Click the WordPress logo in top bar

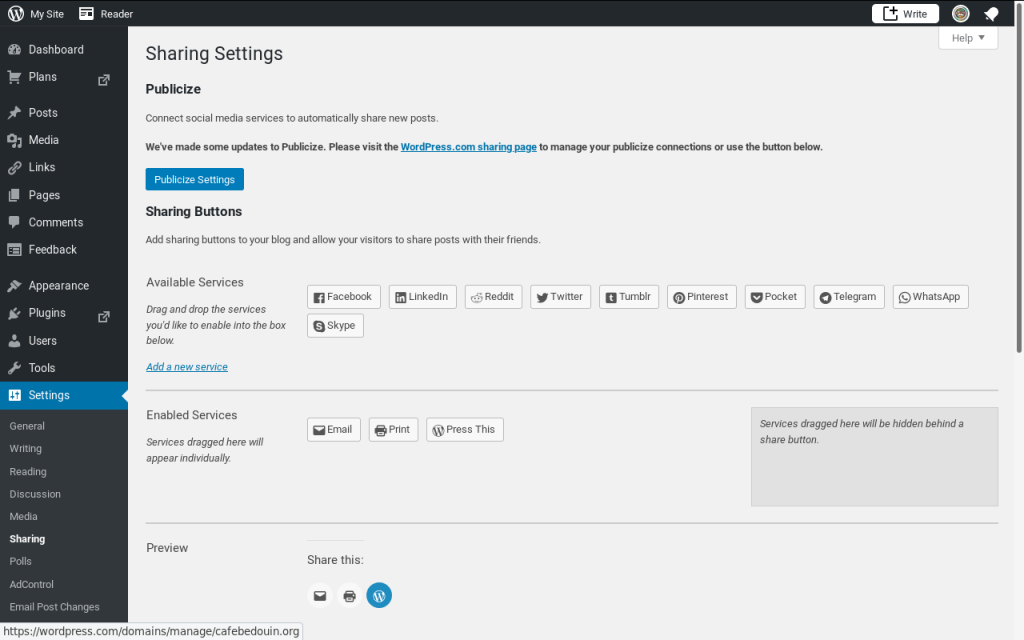click(x=16, y=14)
